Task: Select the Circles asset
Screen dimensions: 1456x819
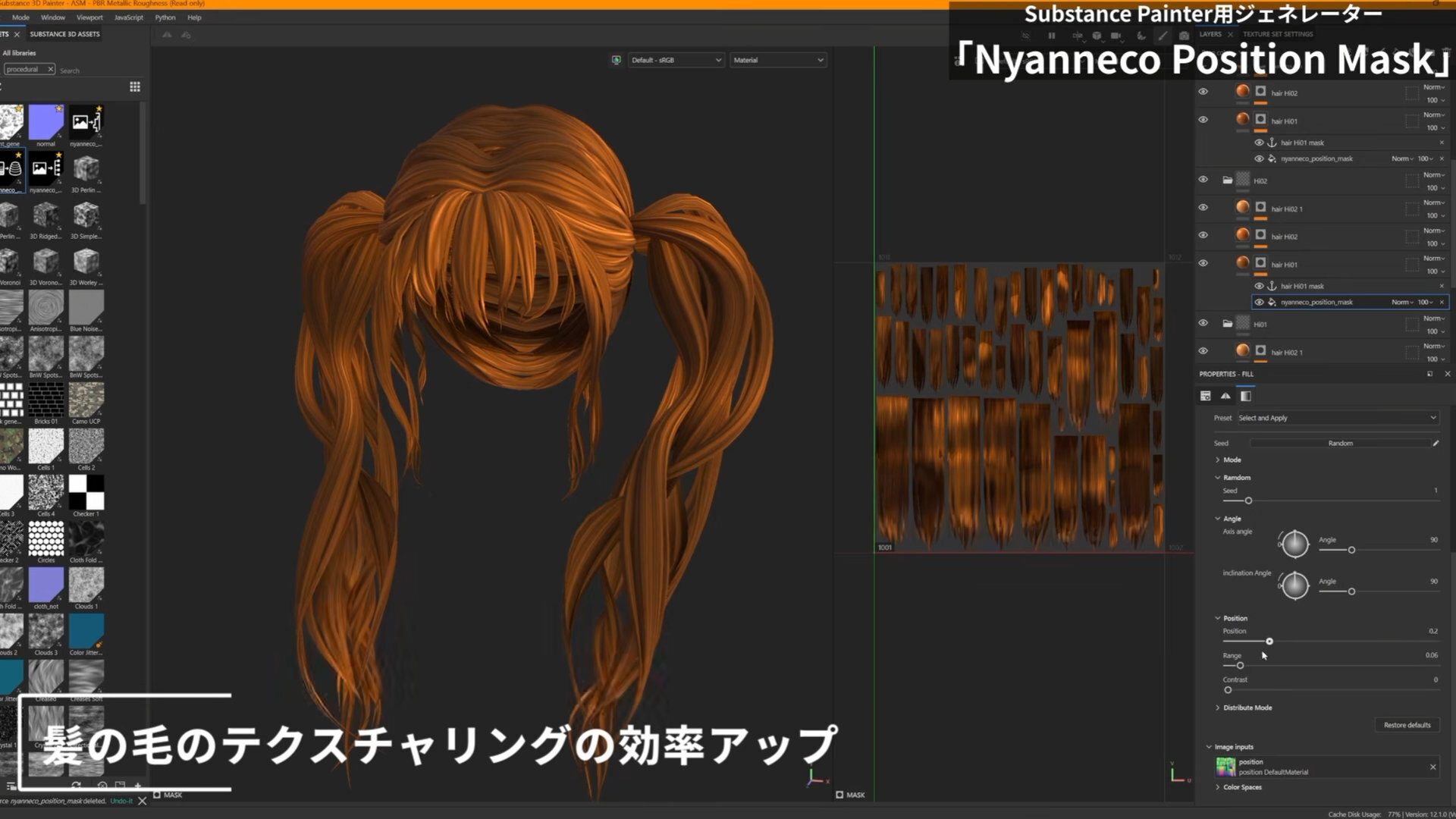Action: pyautogui.click(x=46, y=538)
